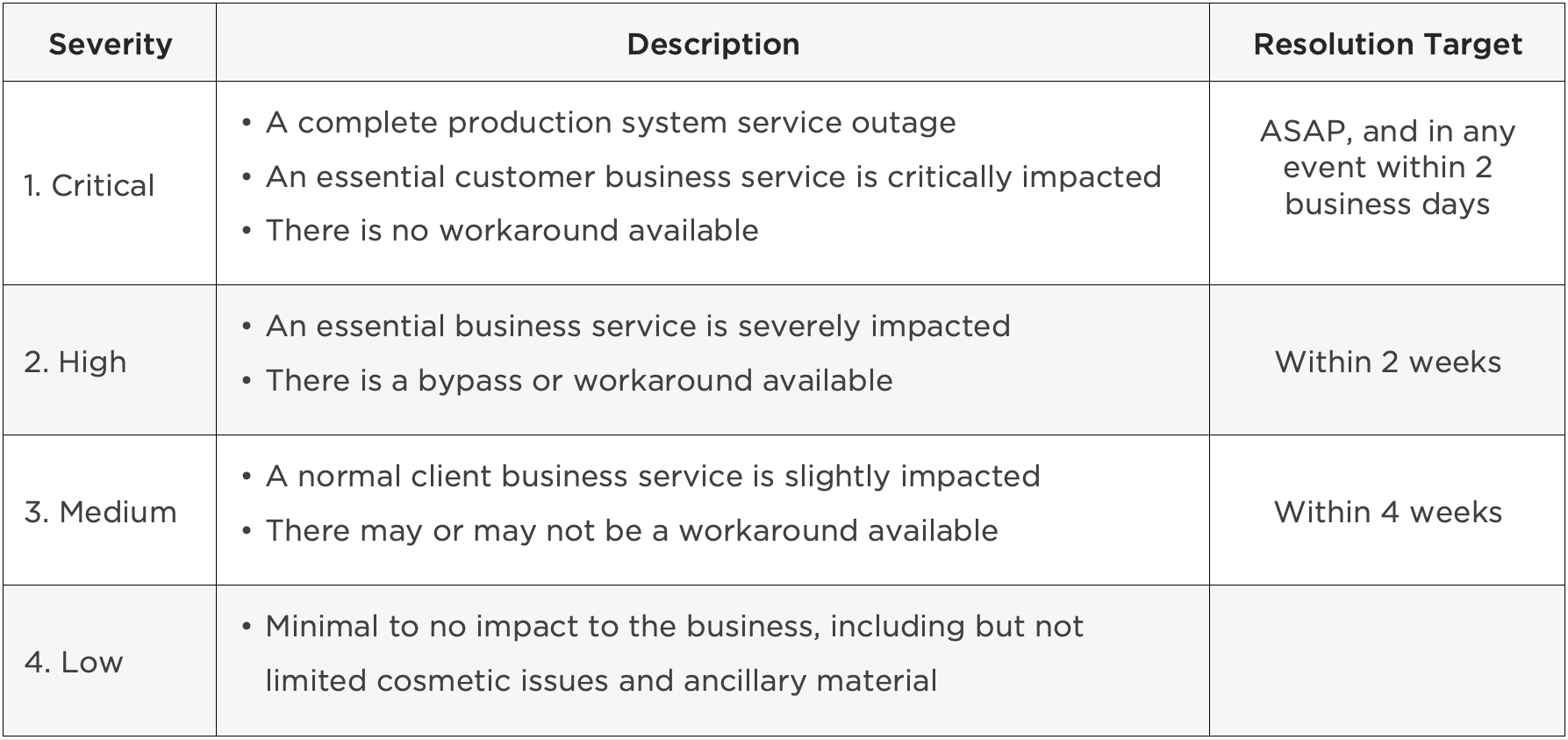Select the "limited cosmetic issues and ancillary material" line
The image size is (1568, 740).
pyautogui.click(x=601, y=680)
